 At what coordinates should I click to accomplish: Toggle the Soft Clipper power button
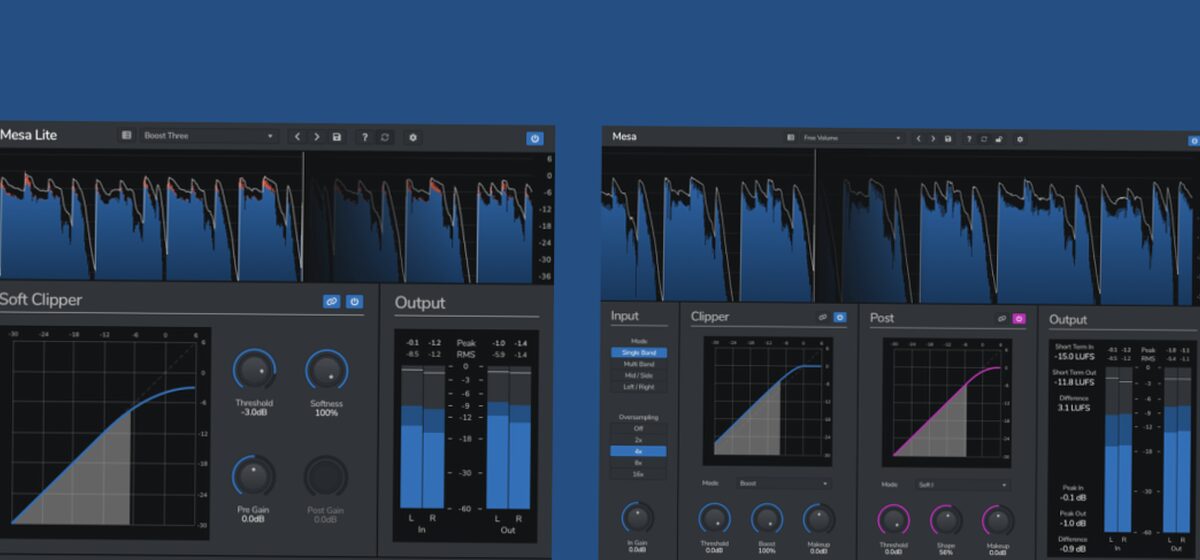pyautogui.click(x=354, y=301)
